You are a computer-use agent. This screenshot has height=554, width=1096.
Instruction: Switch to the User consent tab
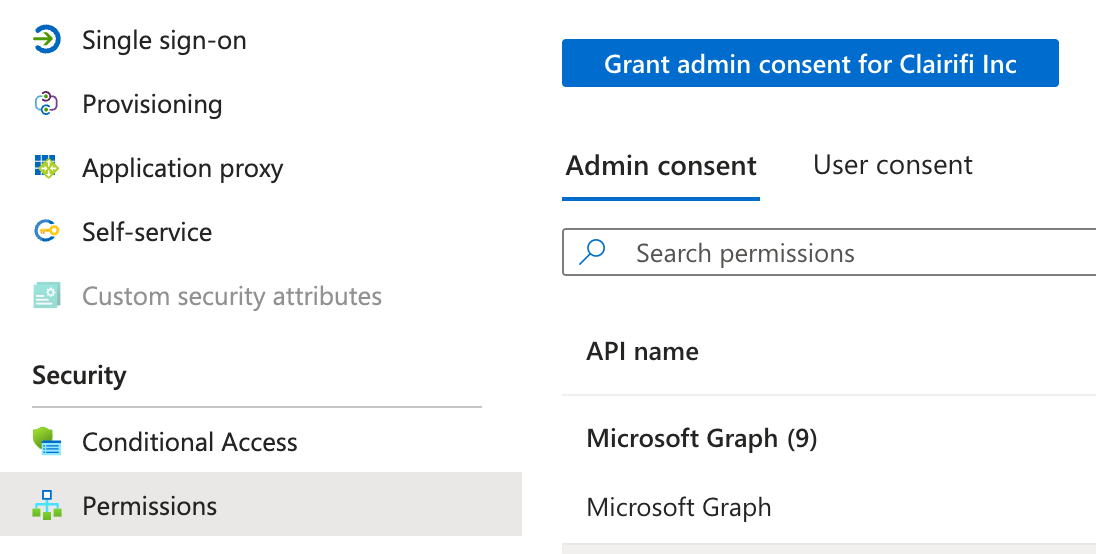892,165
